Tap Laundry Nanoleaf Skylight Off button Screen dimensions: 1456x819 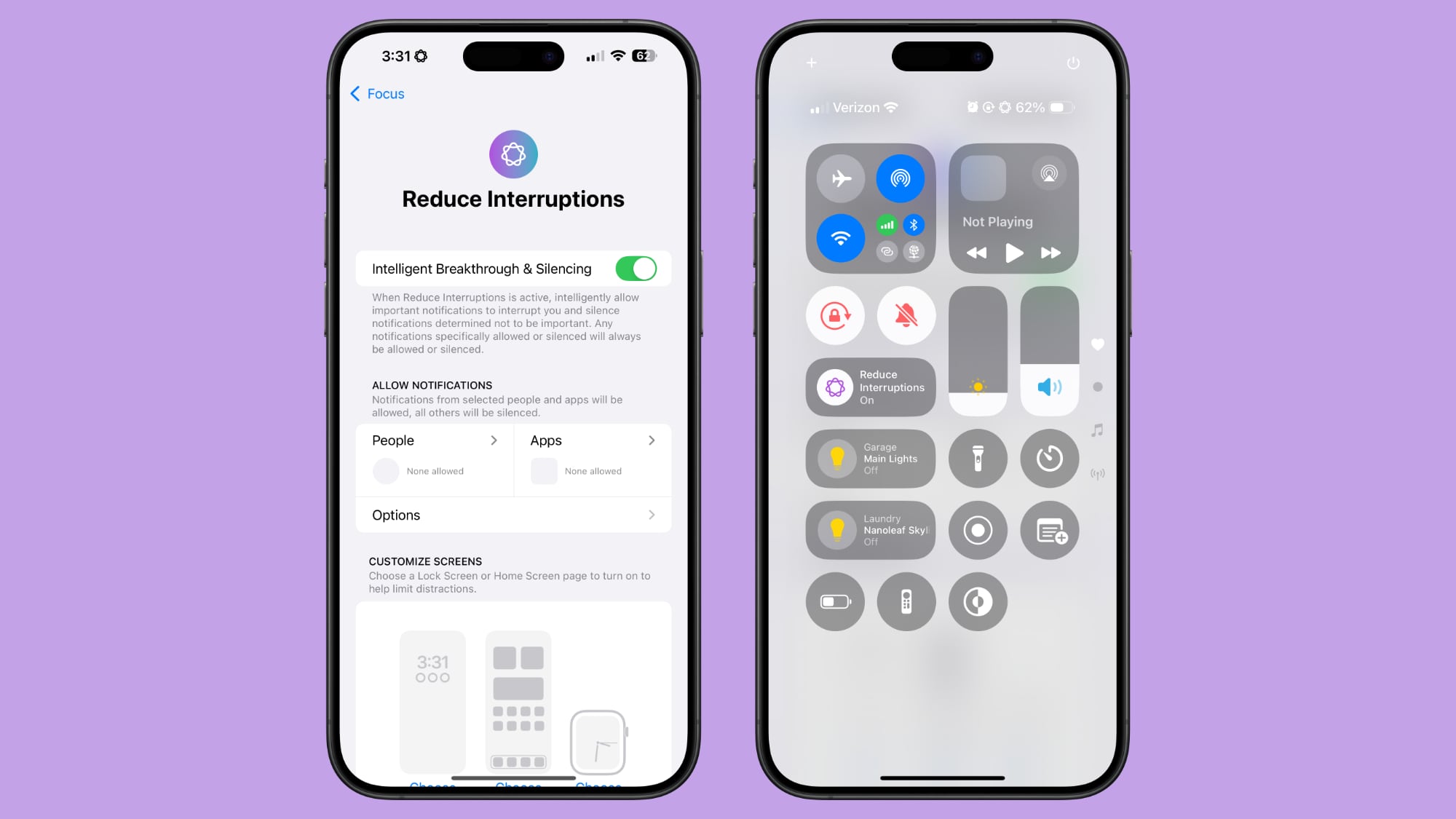click(x=870, y=530)
